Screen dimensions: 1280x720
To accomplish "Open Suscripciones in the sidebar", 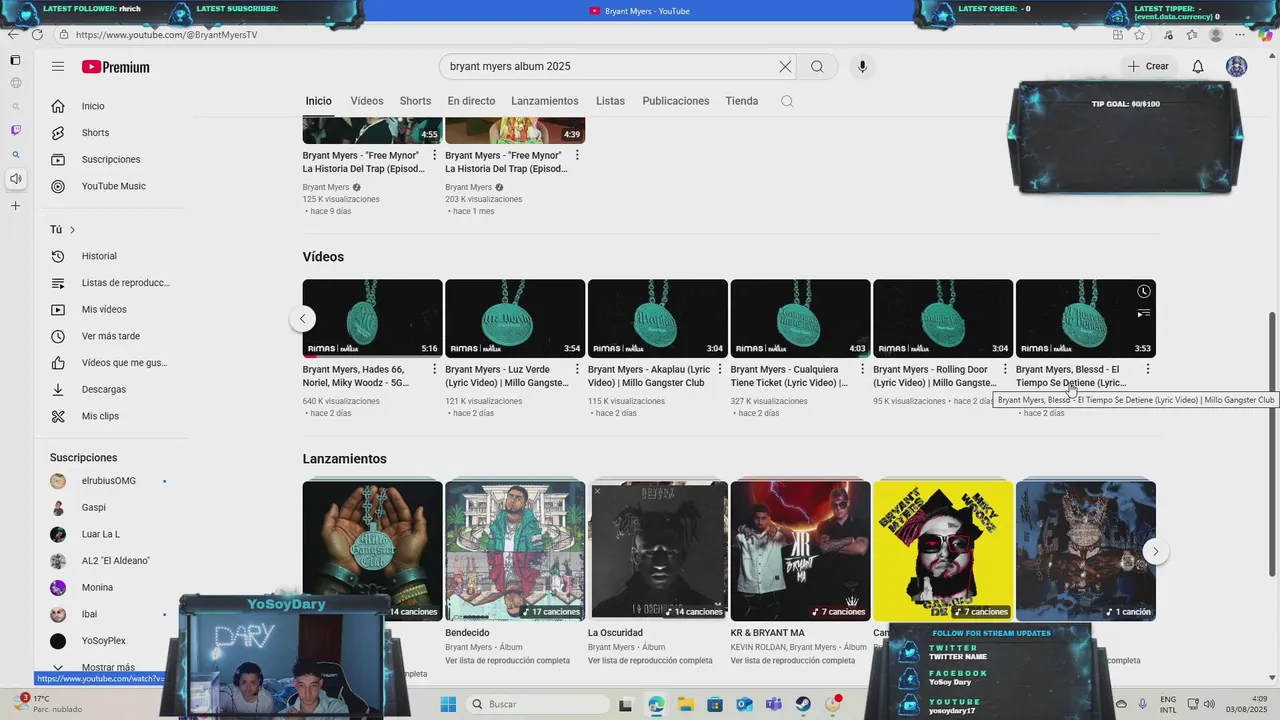I will tap(110, 160).
